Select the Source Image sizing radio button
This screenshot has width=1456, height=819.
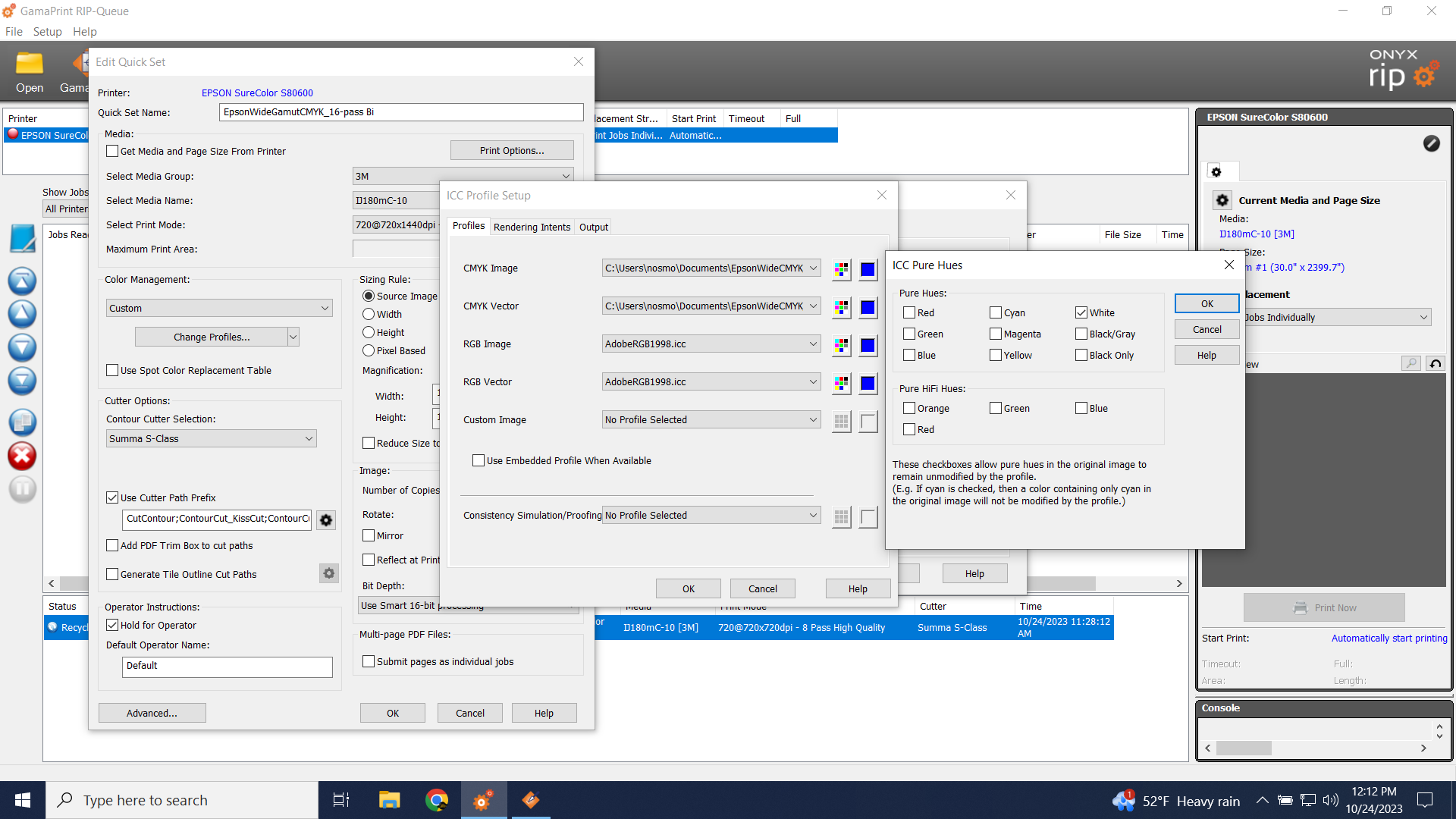369,296
